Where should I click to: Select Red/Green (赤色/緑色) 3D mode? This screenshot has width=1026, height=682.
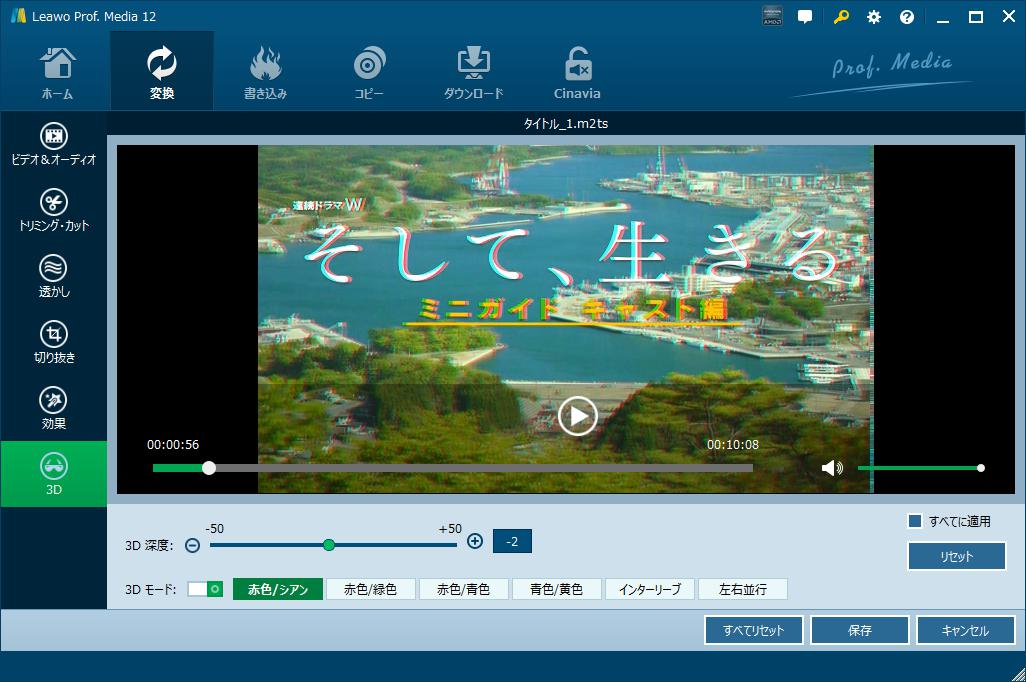[x=370, y=589]
